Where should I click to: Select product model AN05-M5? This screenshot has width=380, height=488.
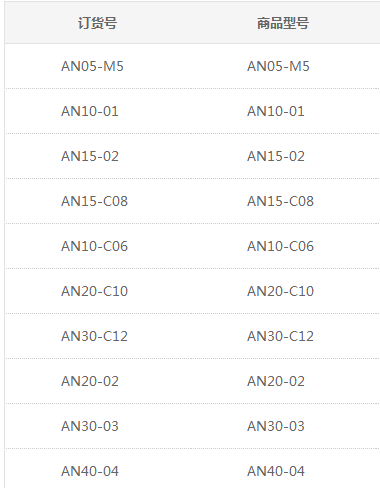point(278,66)
